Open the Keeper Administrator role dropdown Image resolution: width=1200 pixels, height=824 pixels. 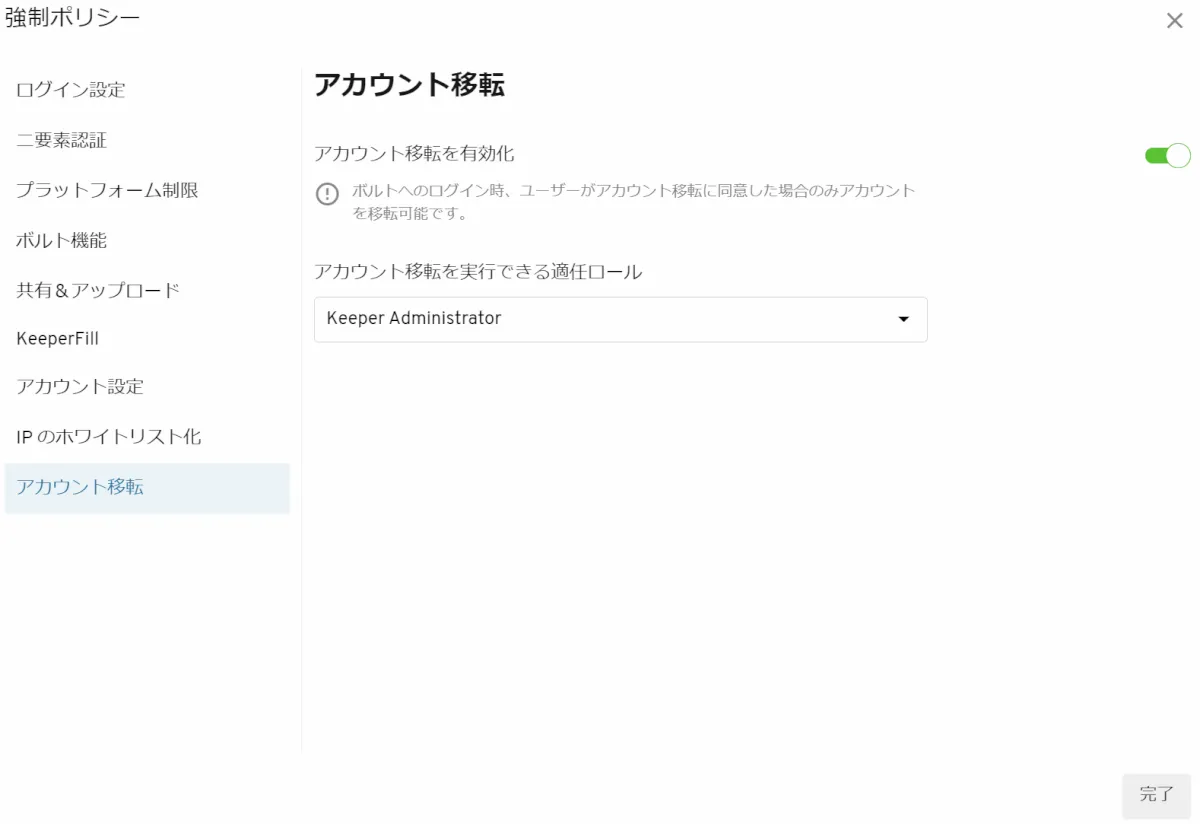point(620,319)
